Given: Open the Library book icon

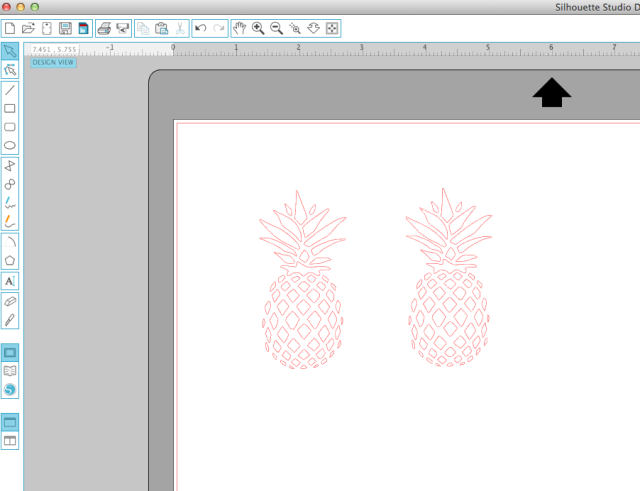Looking at the screenshot, I should 10,371.
